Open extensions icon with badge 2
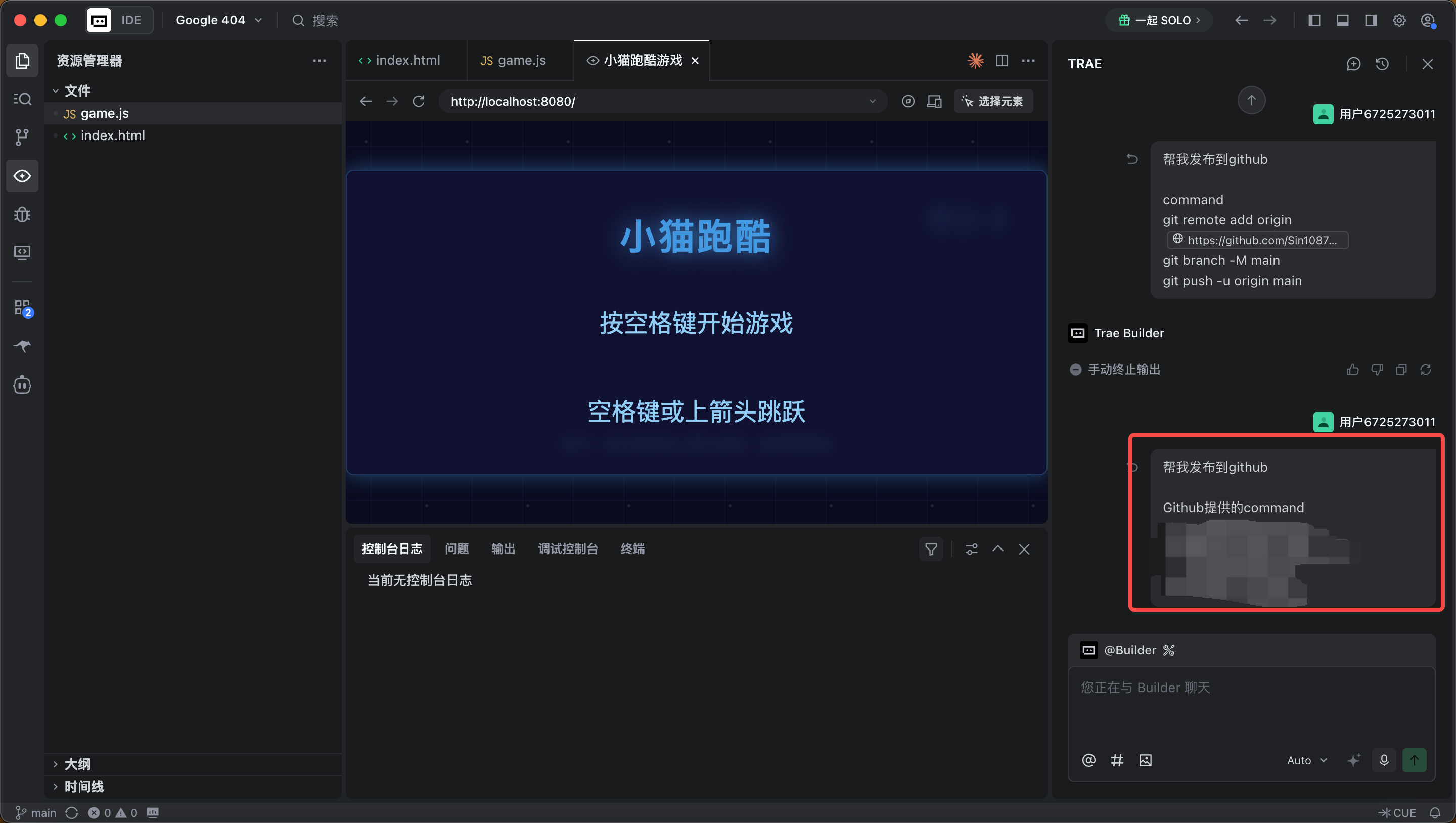The height and width of the screenshot is (823, 1456). tap(23, 308)
